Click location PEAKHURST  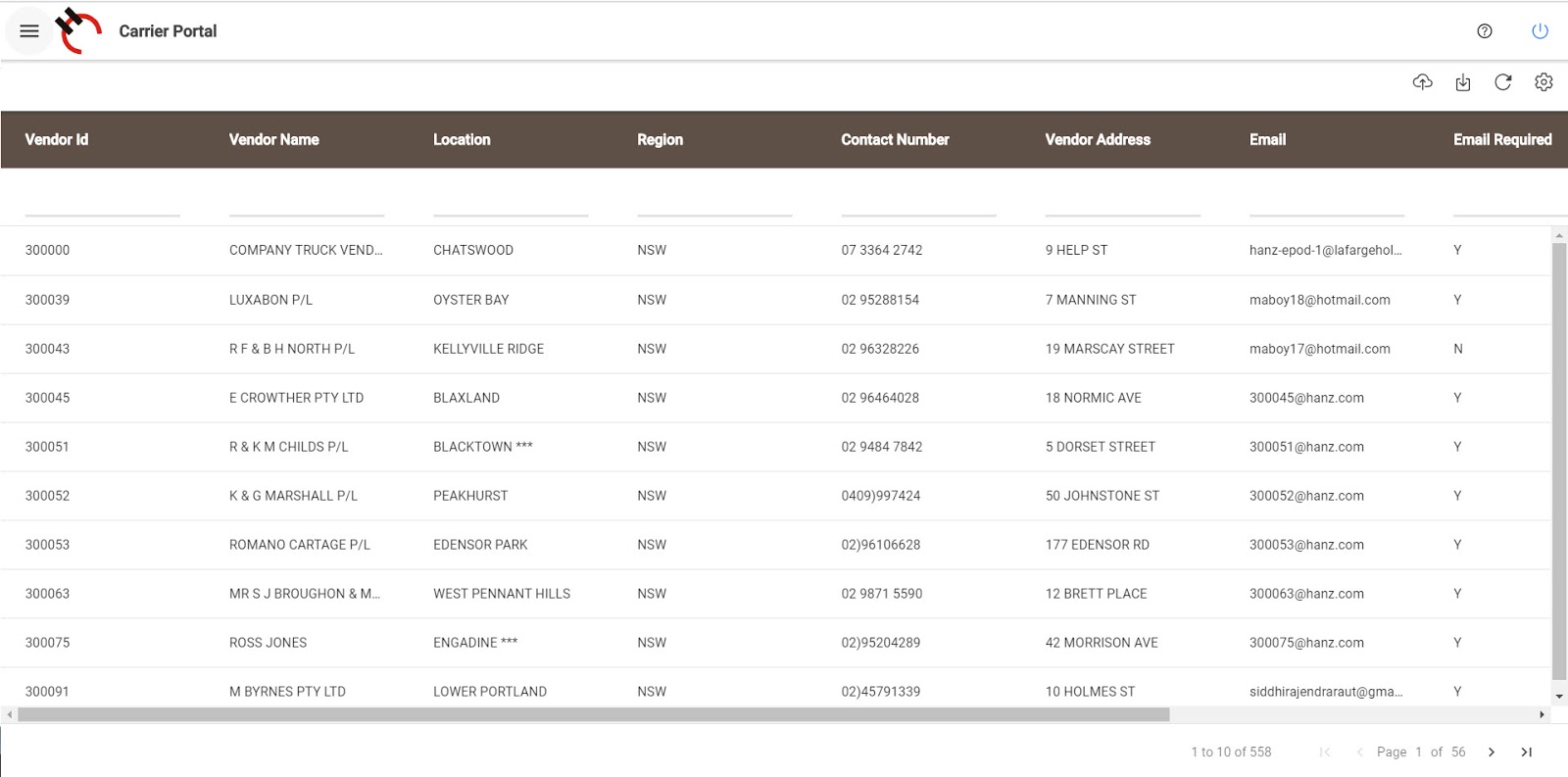pyautogui.click(x=470, y=496)
